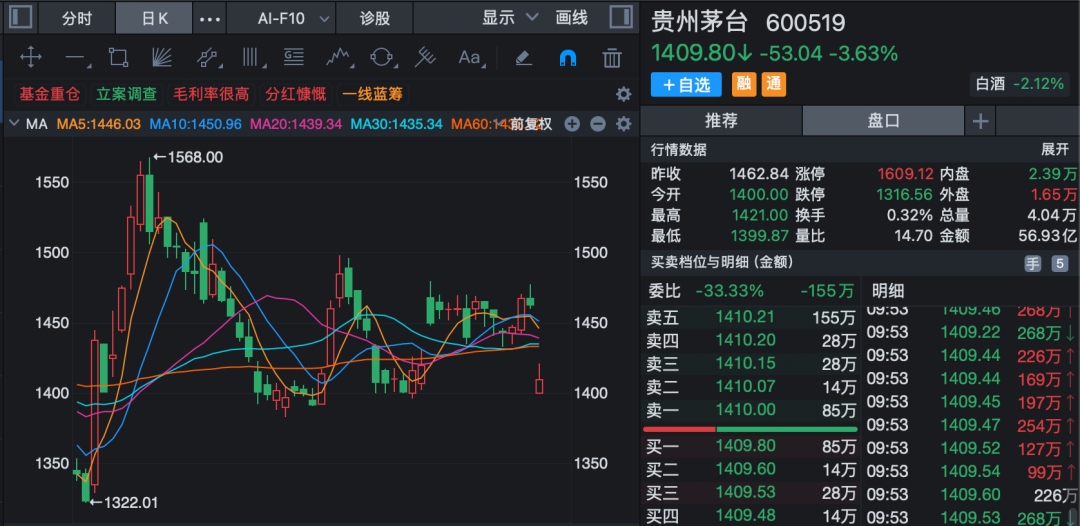Click the +自选 button
This screenshot has height=526, width=1080.
686,85
